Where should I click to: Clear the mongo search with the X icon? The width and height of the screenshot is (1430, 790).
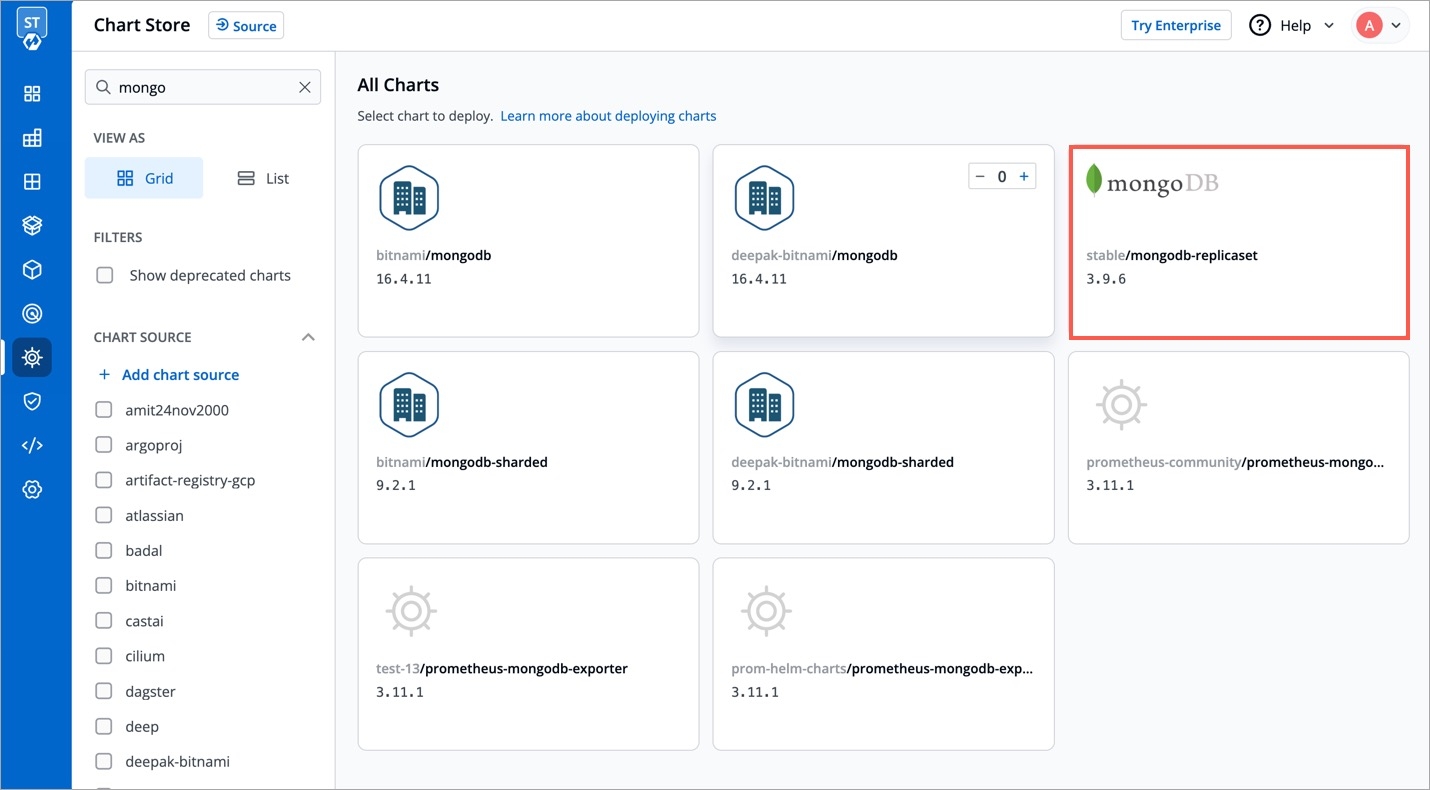(x=305, y=88)
